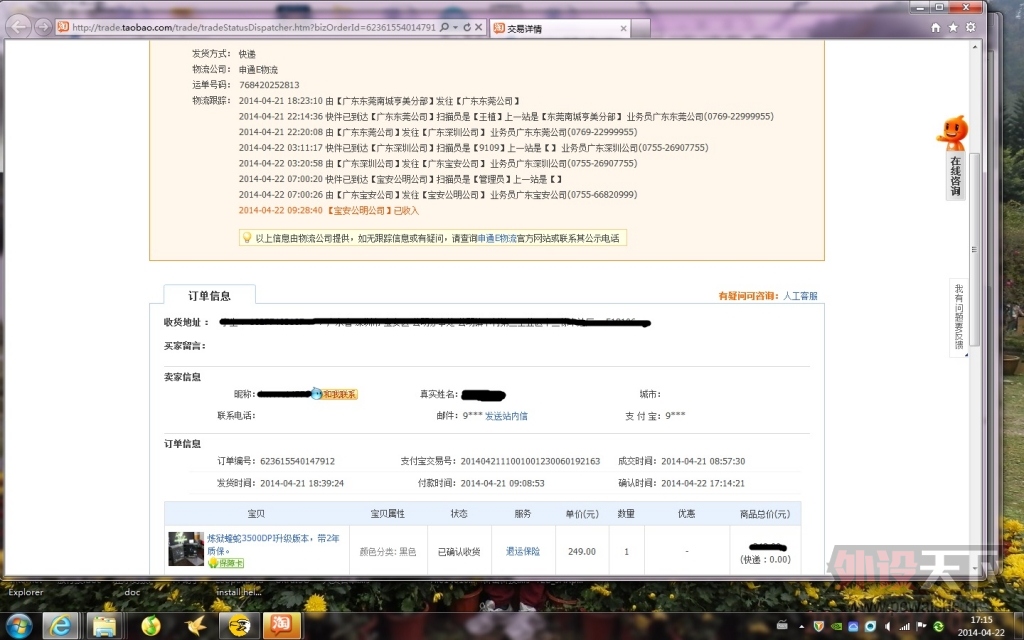Click the 保障卡 badge icon
The width and height of the screenshot is (1024, 640).
pos(226,563)
